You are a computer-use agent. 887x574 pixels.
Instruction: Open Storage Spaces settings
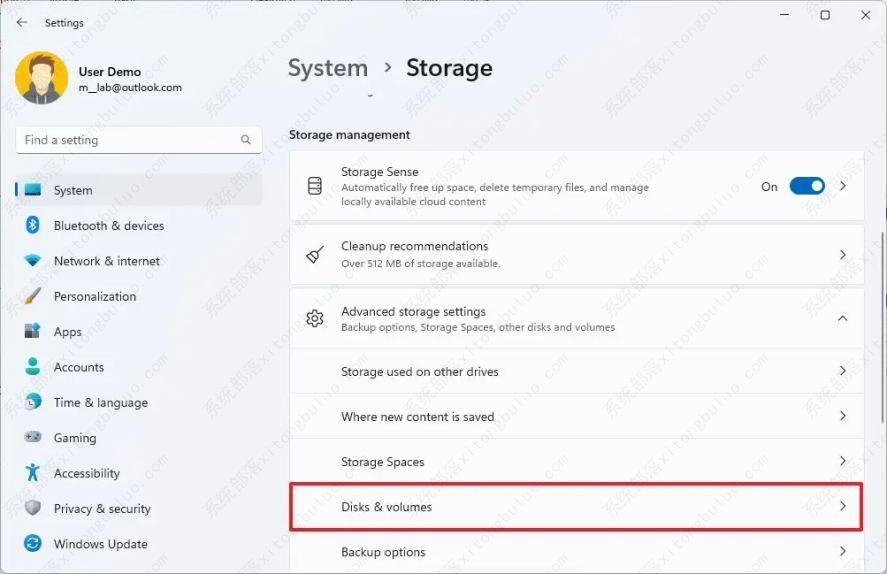576,462
